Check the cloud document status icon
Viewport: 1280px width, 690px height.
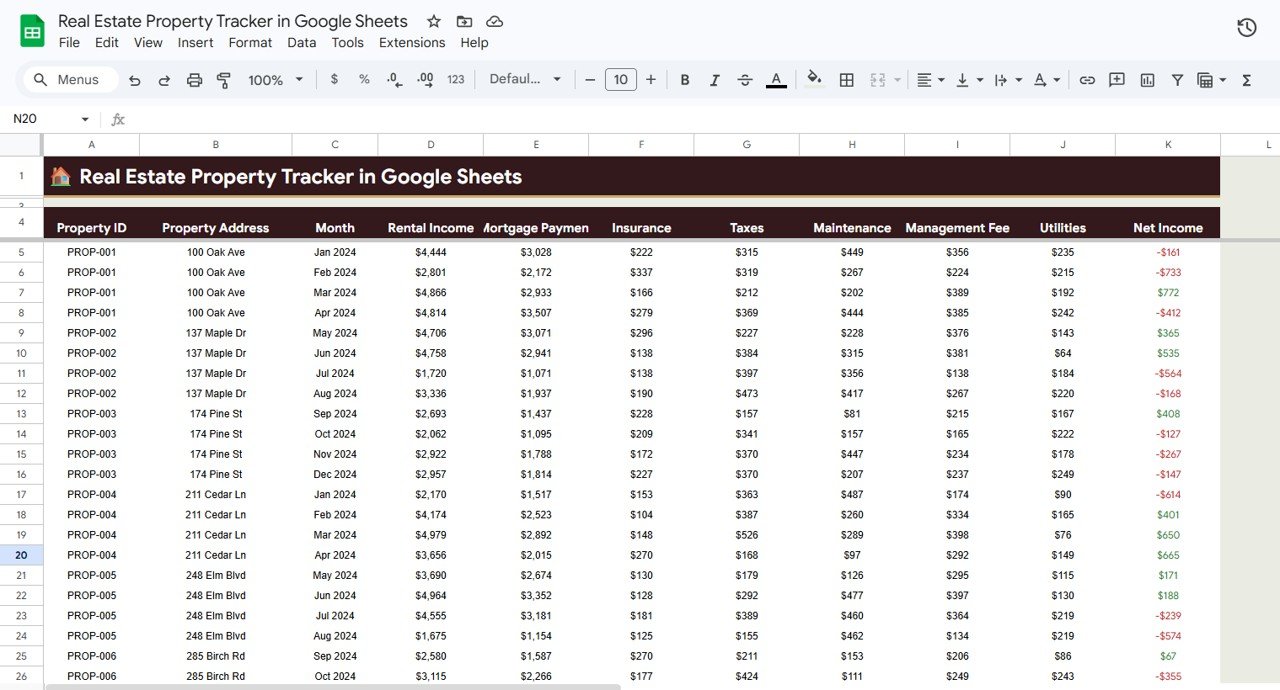click(x=494, y=21)
